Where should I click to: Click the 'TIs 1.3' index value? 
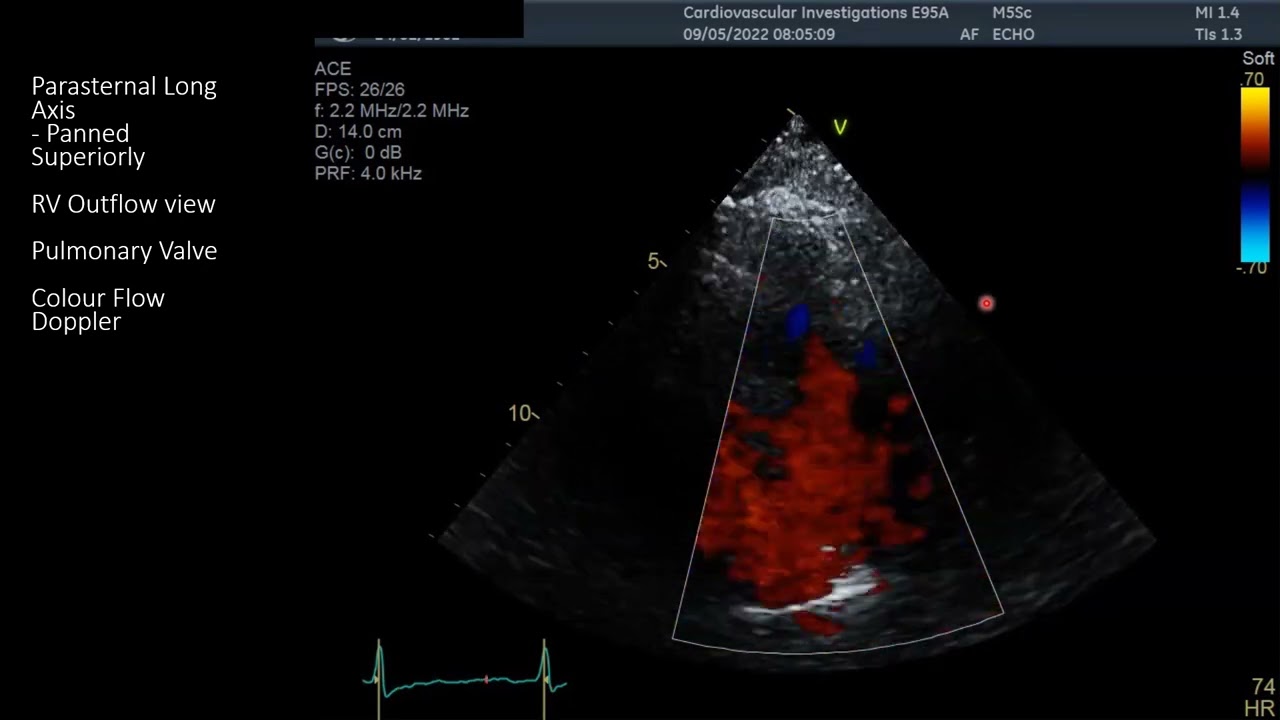(1218, 34)
